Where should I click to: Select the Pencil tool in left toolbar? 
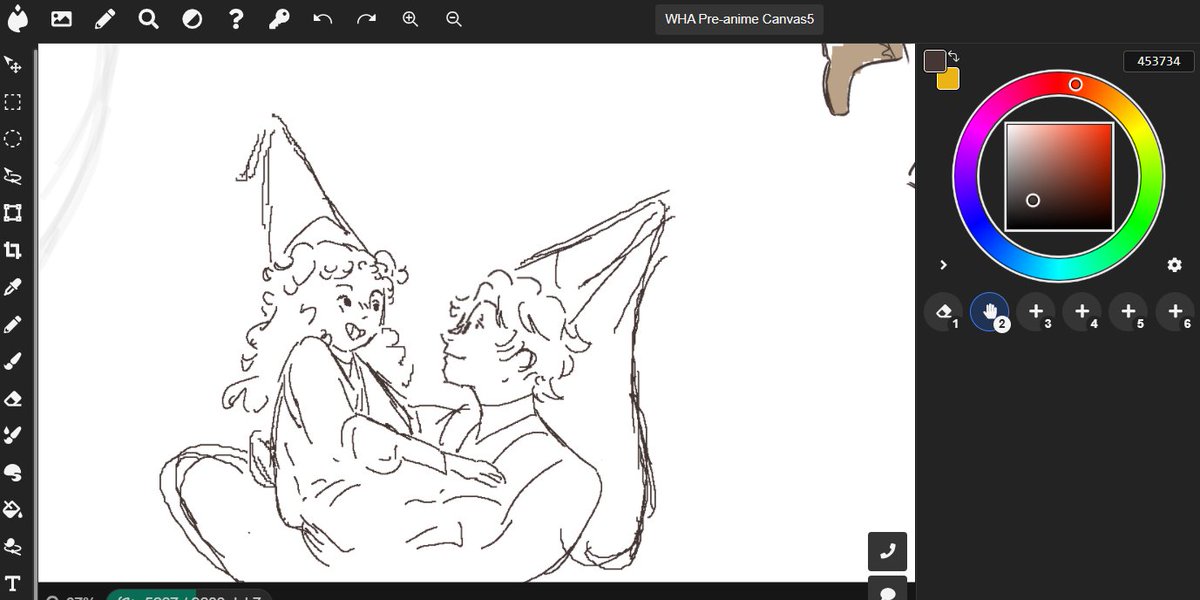(x=13, y=324)
